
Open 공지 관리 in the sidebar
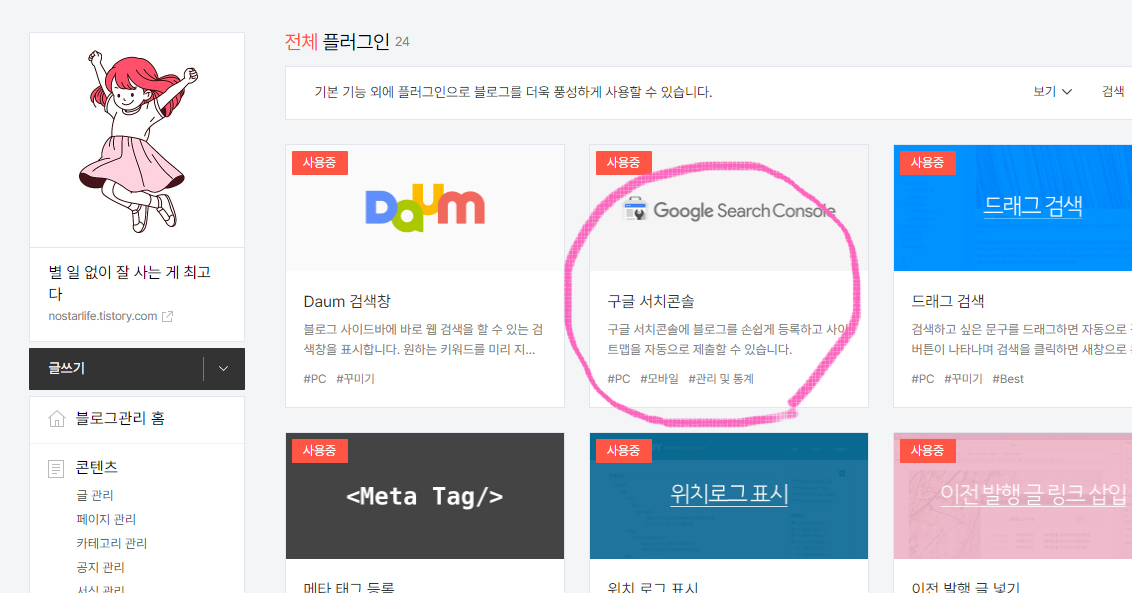coord(100,567)
